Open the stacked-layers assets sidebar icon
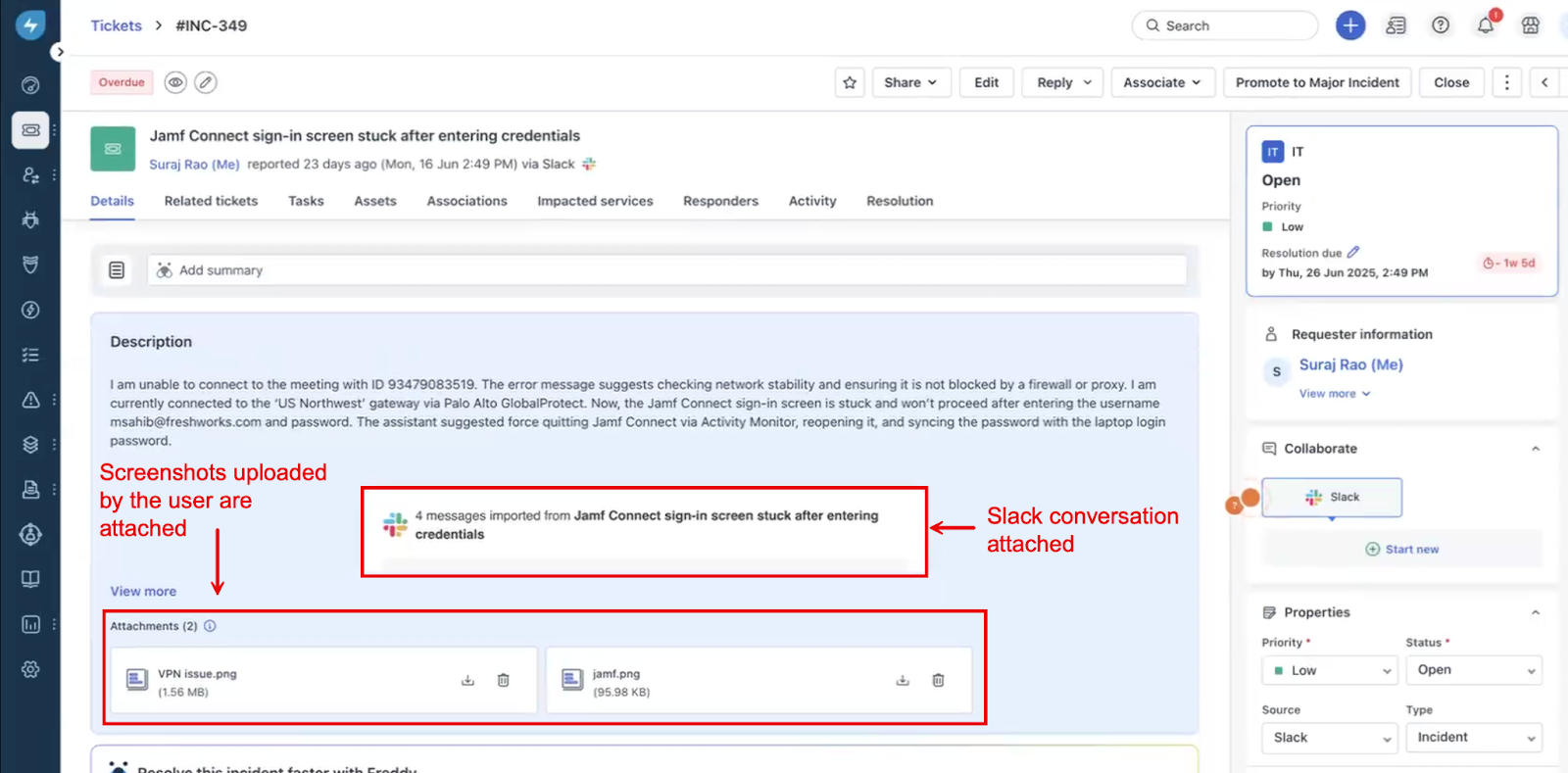This screenshot has height=773, width=1568. (30, 445)
